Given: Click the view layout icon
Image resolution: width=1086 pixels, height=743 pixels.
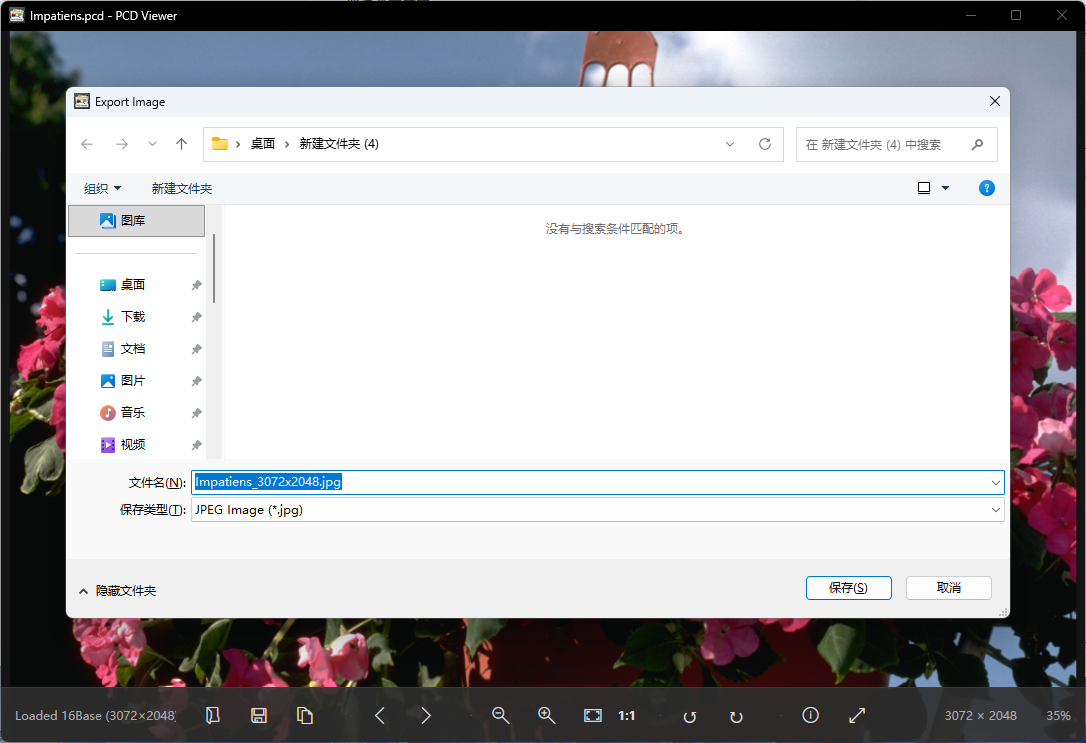Looking at the screenshot, I should coord(924,188).
